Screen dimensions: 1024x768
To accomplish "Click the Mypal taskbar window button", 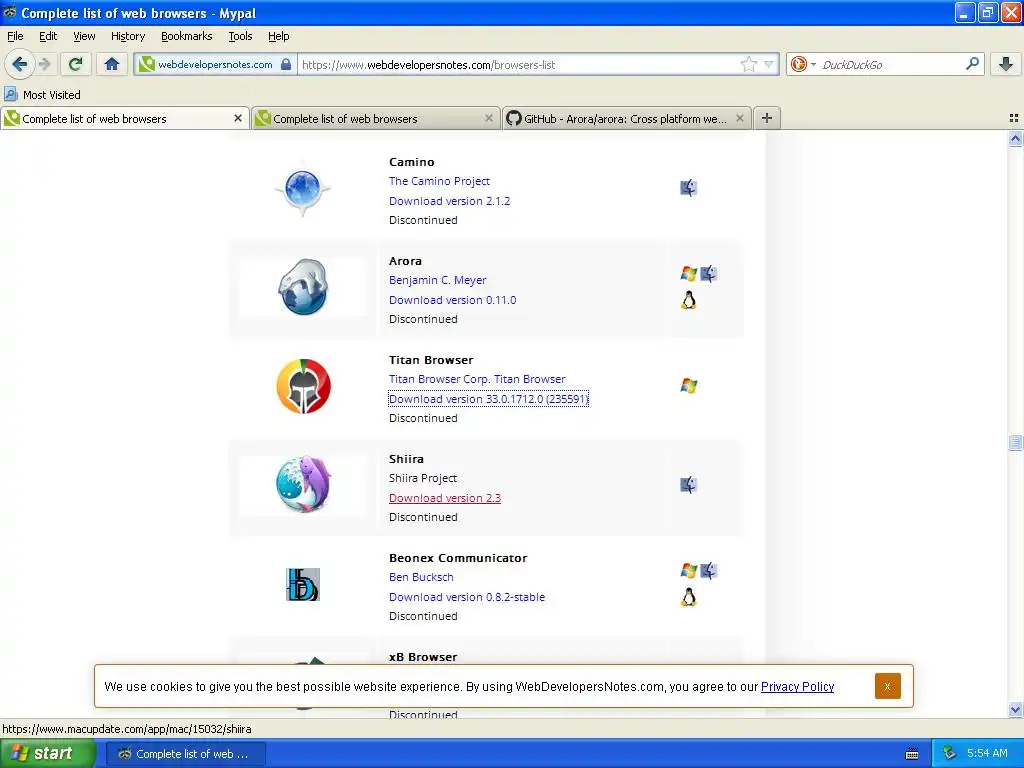I will (185, 754).
